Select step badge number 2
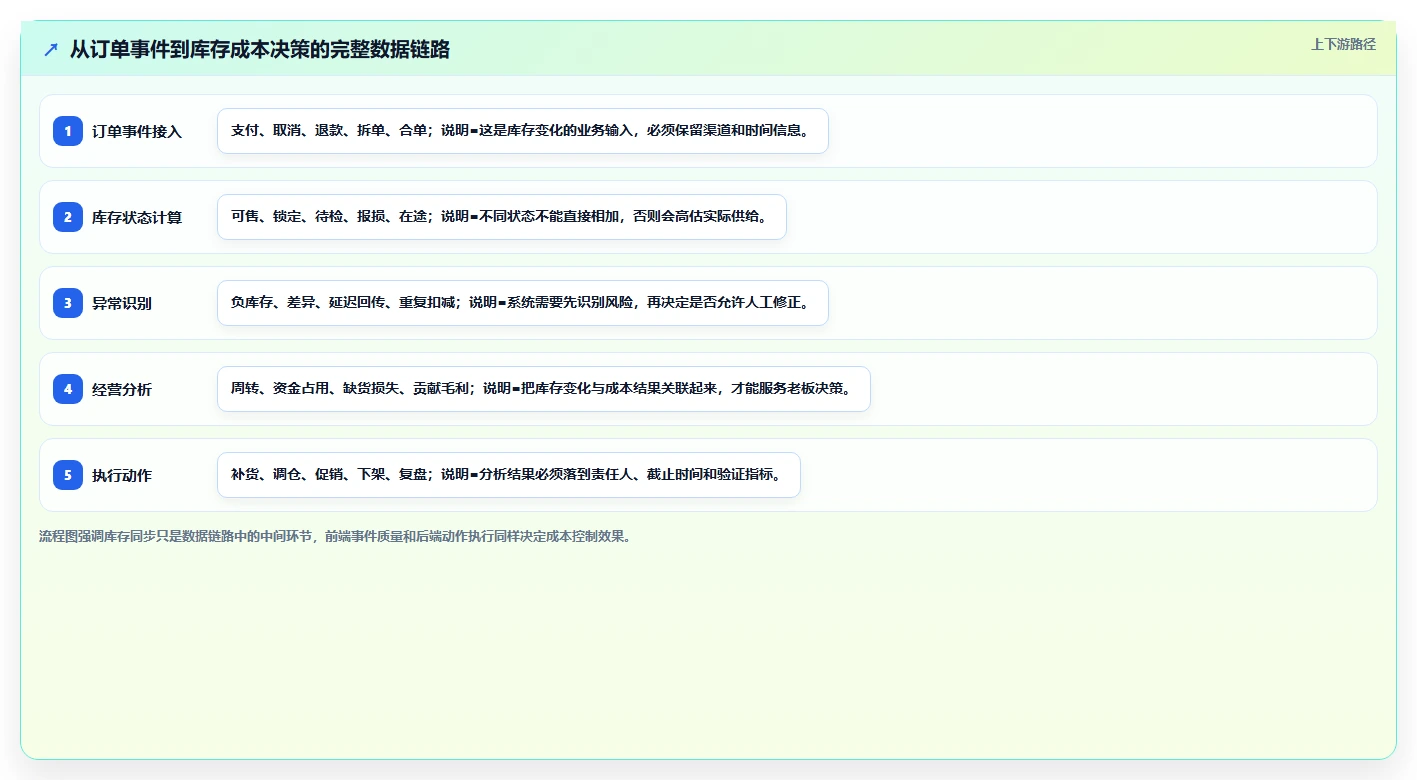Image resolution: width=1417 pixels, height=780 pixels. point(68,217)
